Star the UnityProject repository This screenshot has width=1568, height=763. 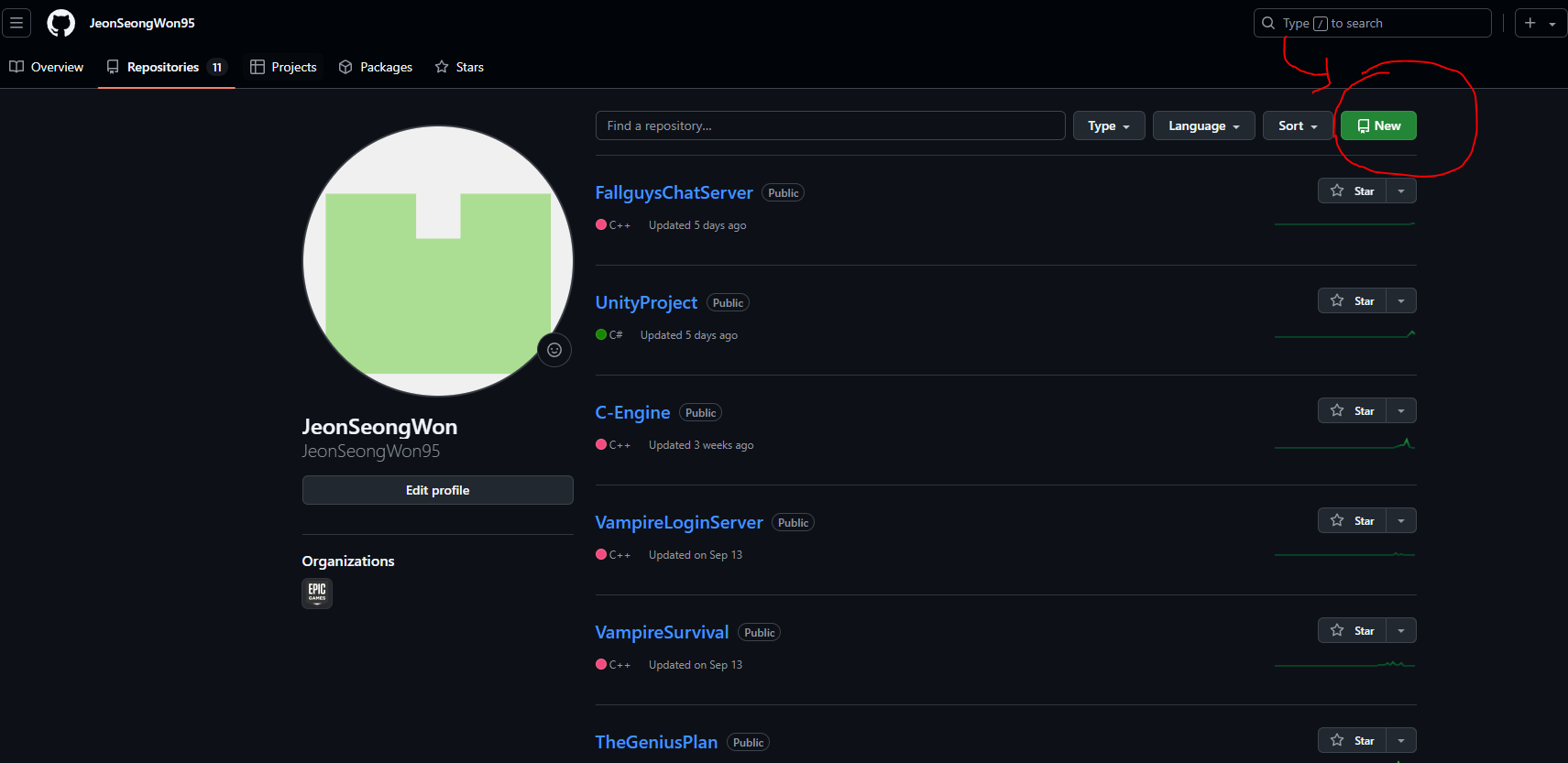1352,300
